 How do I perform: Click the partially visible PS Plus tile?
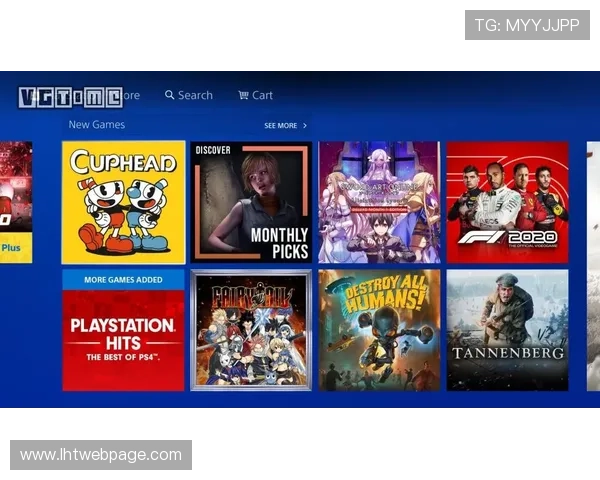(x=15, y=202)
